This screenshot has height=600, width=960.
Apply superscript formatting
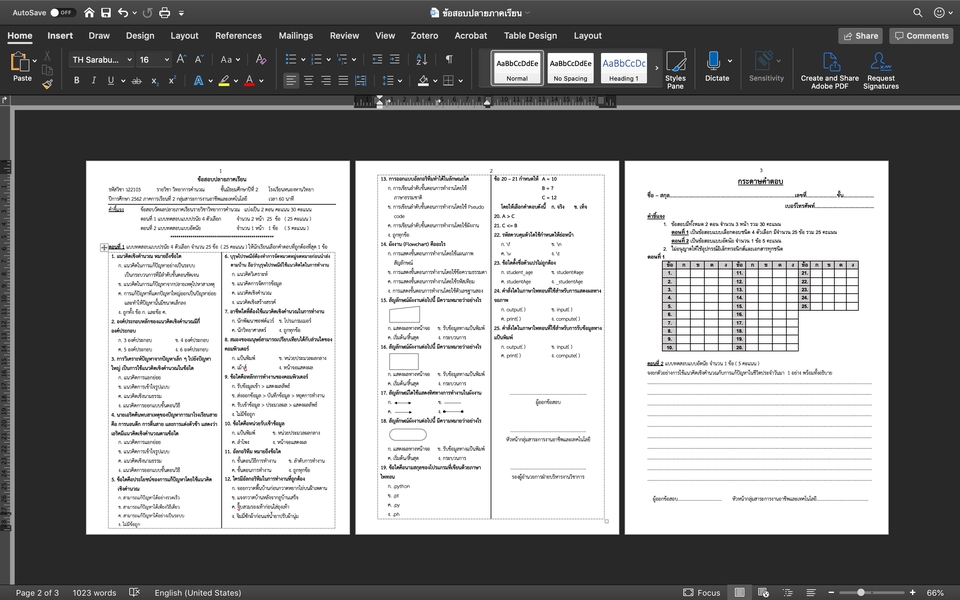172,80
